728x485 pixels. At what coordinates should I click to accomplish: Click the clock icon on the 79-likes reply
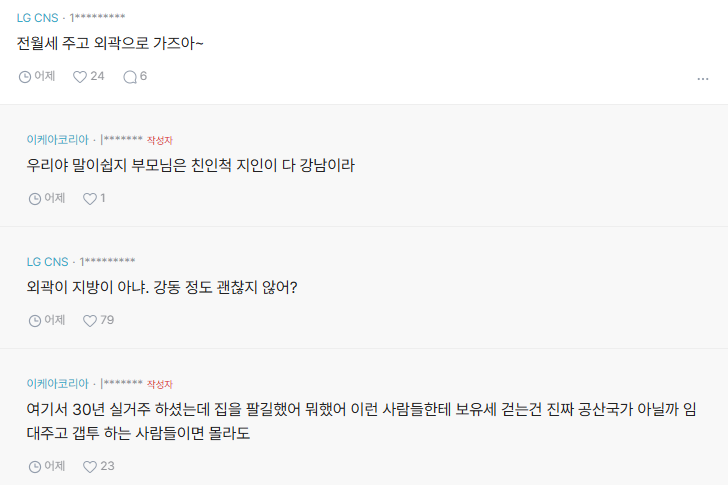(x=35, y=320)
